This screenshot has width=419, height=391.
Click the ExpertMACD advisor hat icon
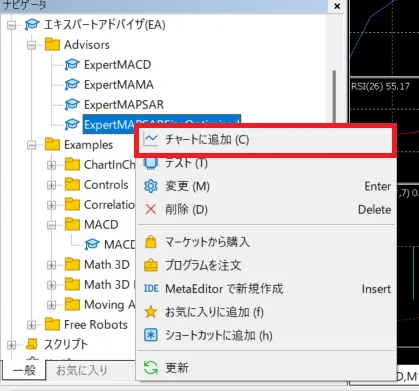point(72,64)
